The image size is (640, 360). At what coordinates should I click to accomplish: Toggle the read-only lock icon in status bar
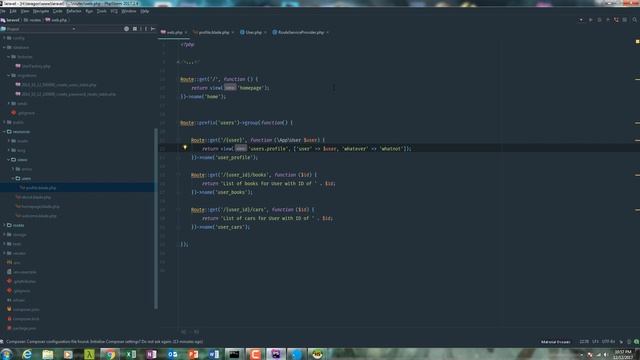621,342
